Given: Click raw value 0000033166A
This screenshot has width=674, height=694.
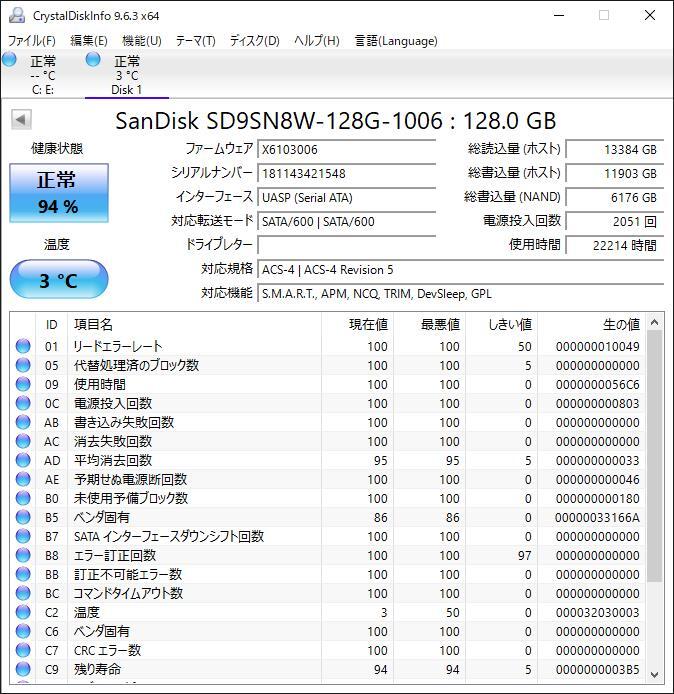Looking at the screenshot, I should point(597,517).
